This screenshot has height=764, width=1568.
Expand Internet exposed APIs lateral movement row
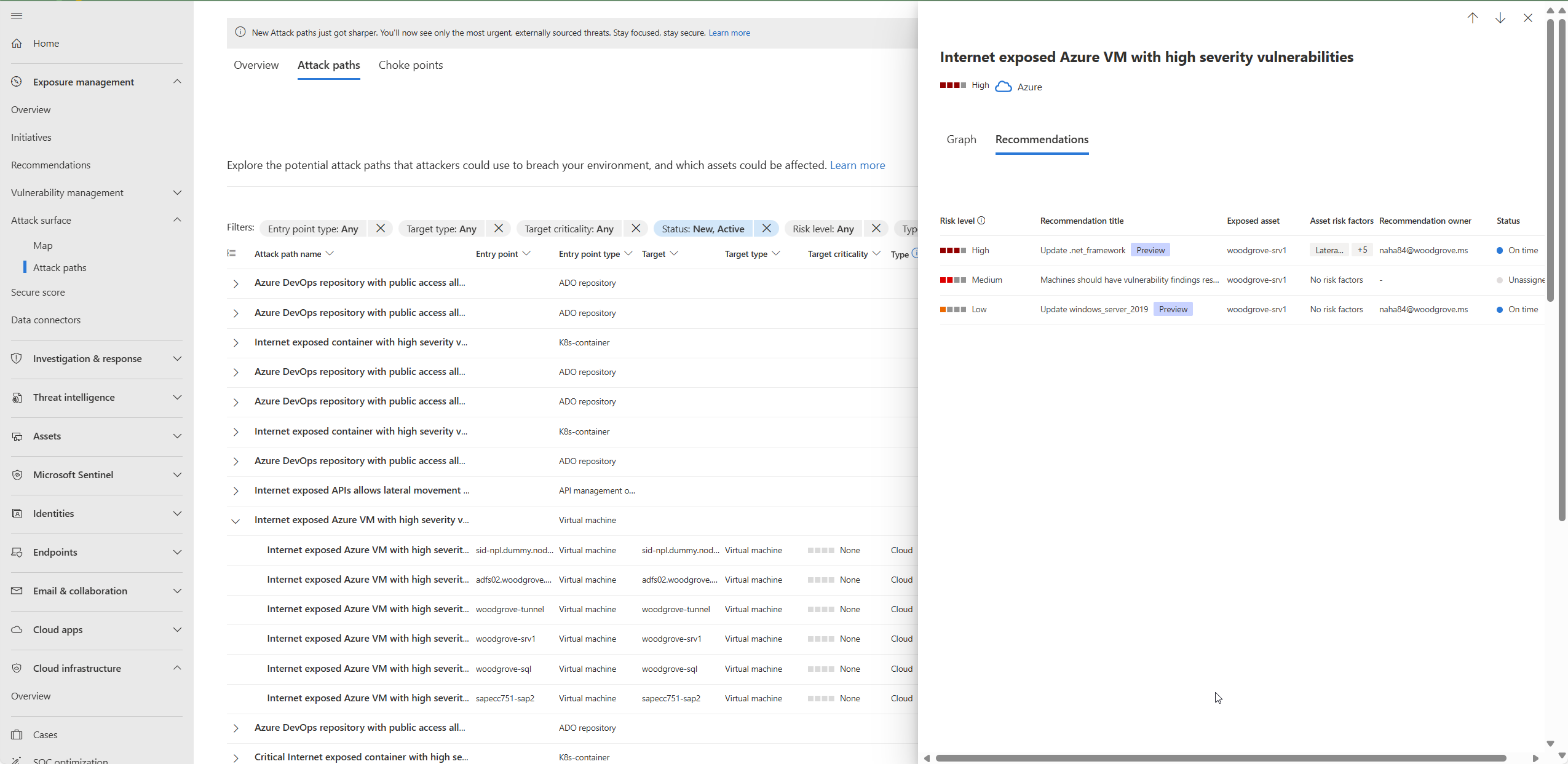click(x=236, y=490)
